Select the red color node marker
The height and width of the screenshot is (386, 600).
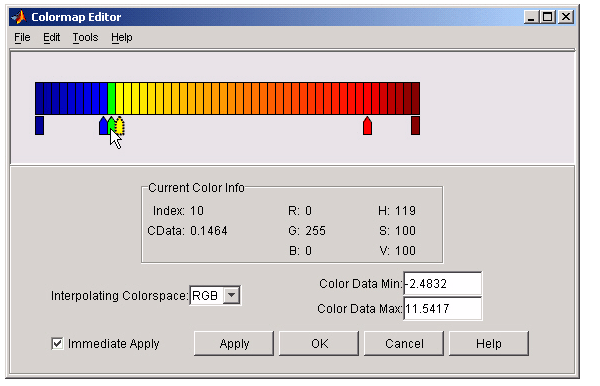click(367, 125)
